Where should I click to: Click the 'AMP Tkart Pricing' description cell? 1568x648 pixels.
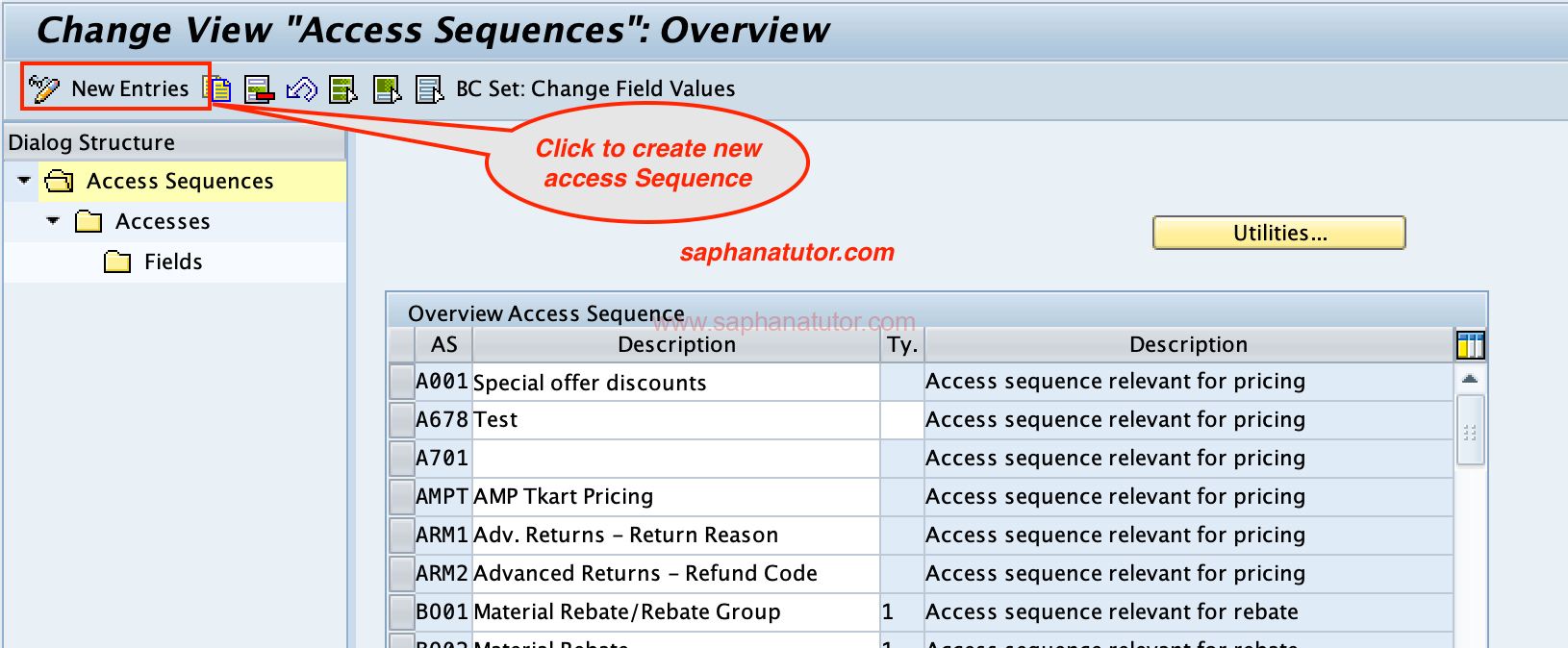coord(676,497)
